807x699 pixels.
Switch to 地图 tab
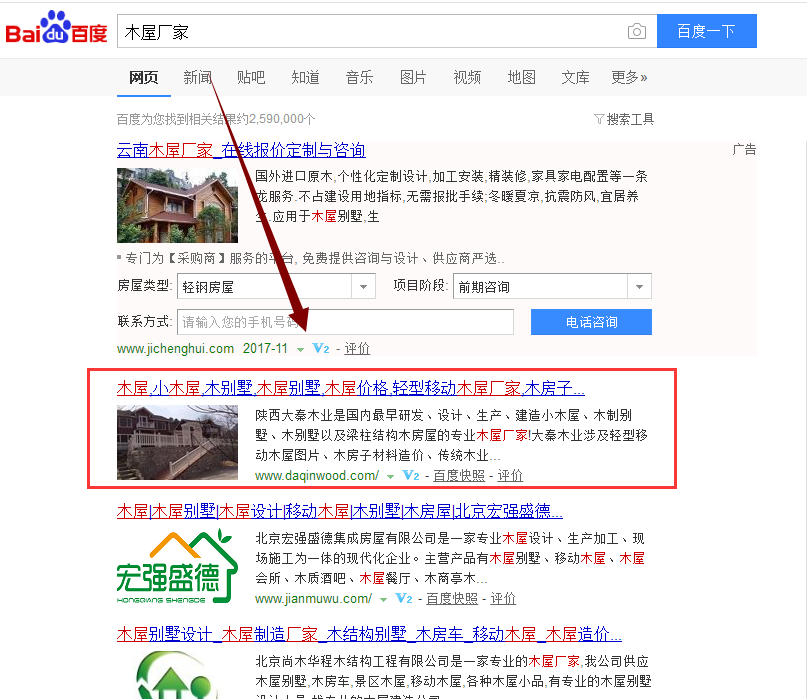tap(521, 78)
